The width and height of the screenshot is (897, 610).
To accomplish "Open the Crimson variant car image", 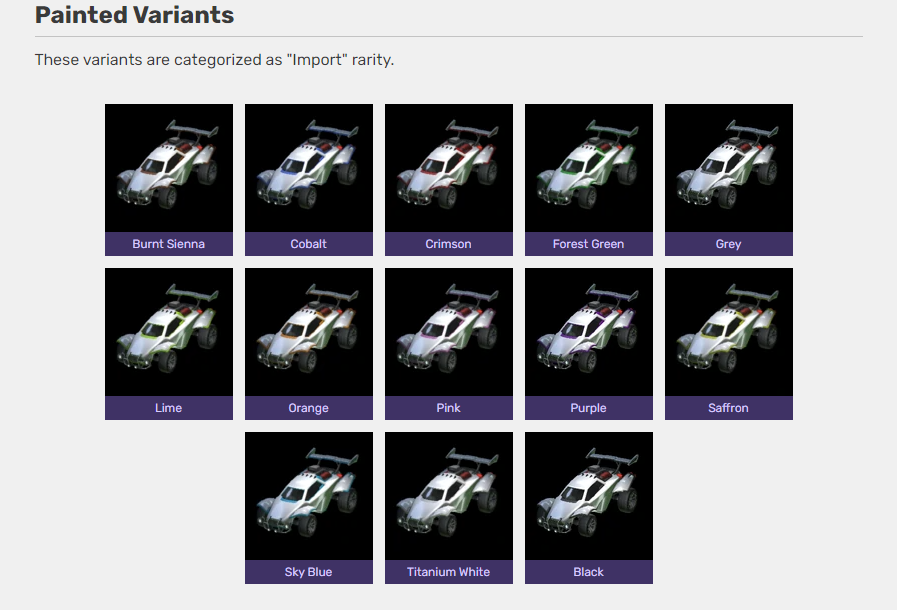I will (x=448, y=168).
